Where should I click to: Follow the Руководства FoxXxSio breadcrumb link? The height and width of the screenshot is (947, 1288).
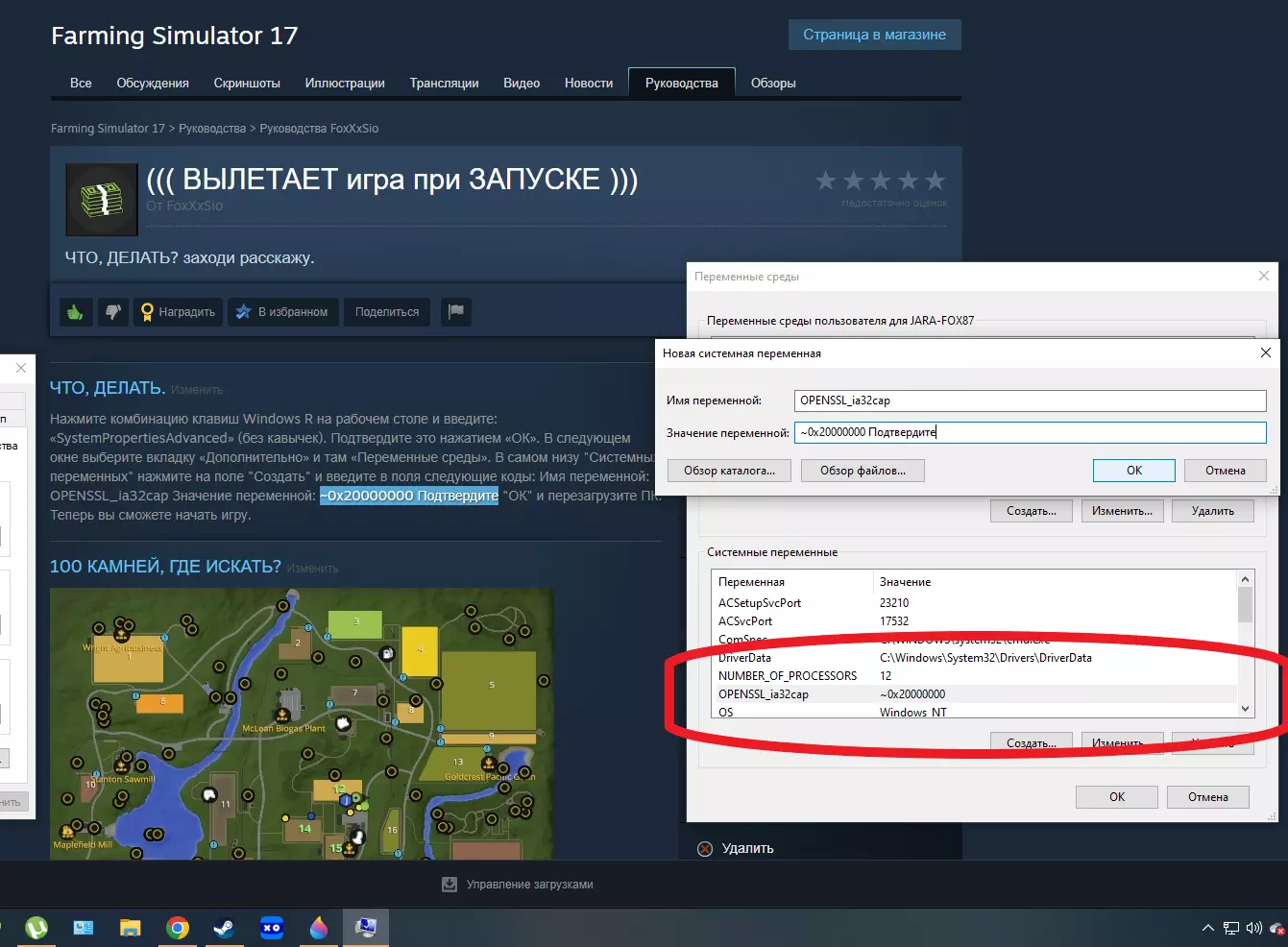coord(319,128)
